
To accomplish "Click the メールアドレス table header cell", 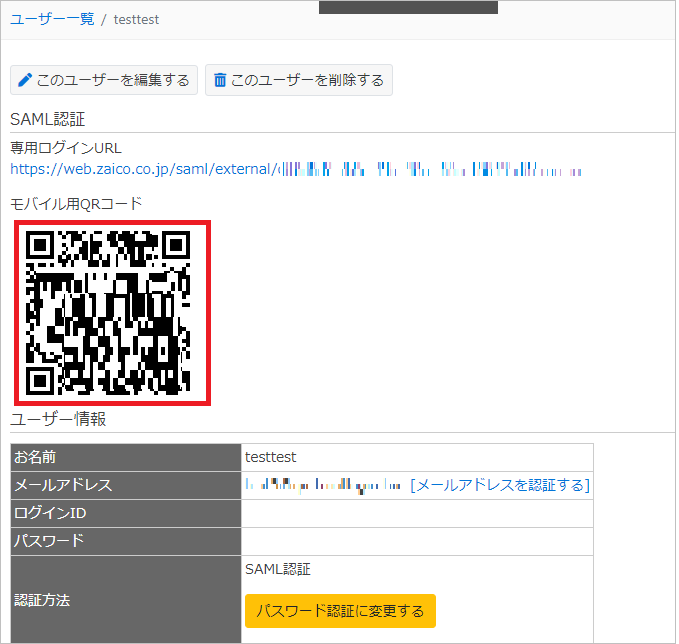I will [126, 485].
